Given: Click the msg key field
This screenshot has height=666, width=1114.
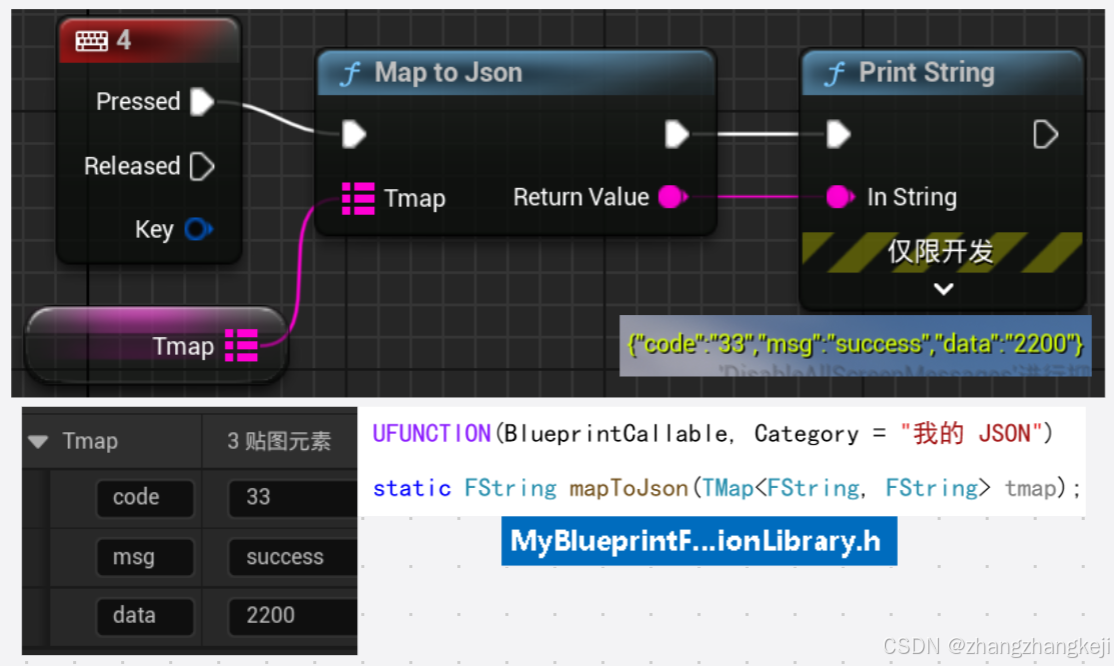Looking at the screenshot, I should [x=145, y=557].
